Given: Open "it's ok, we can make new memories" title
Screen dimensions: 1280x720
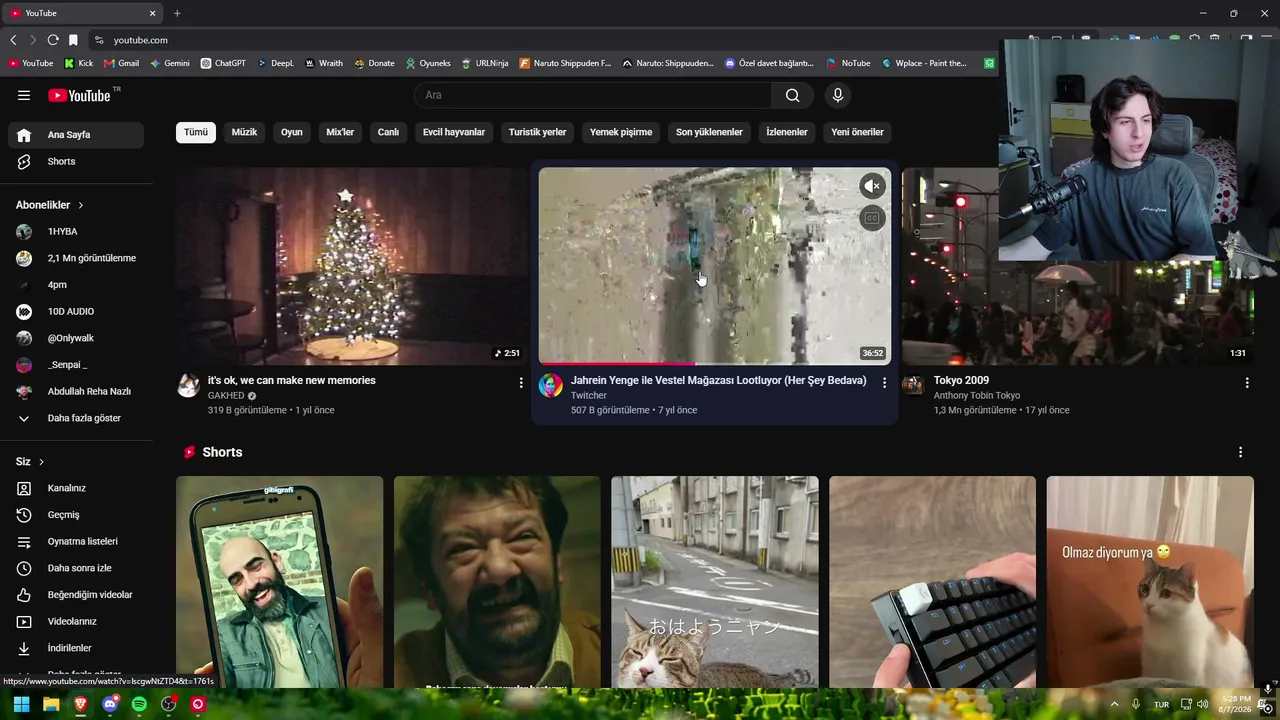Looking at the screenshot, I should pos(292,381).
